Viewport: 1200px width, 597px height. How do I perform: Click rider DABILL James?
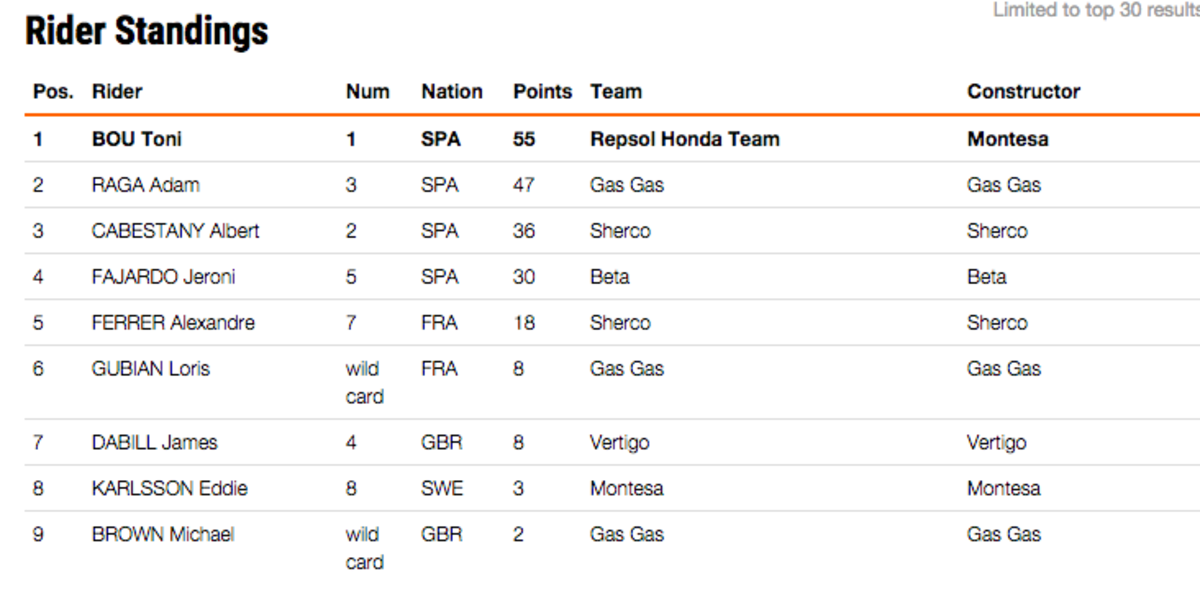click(x=155, y=443)
